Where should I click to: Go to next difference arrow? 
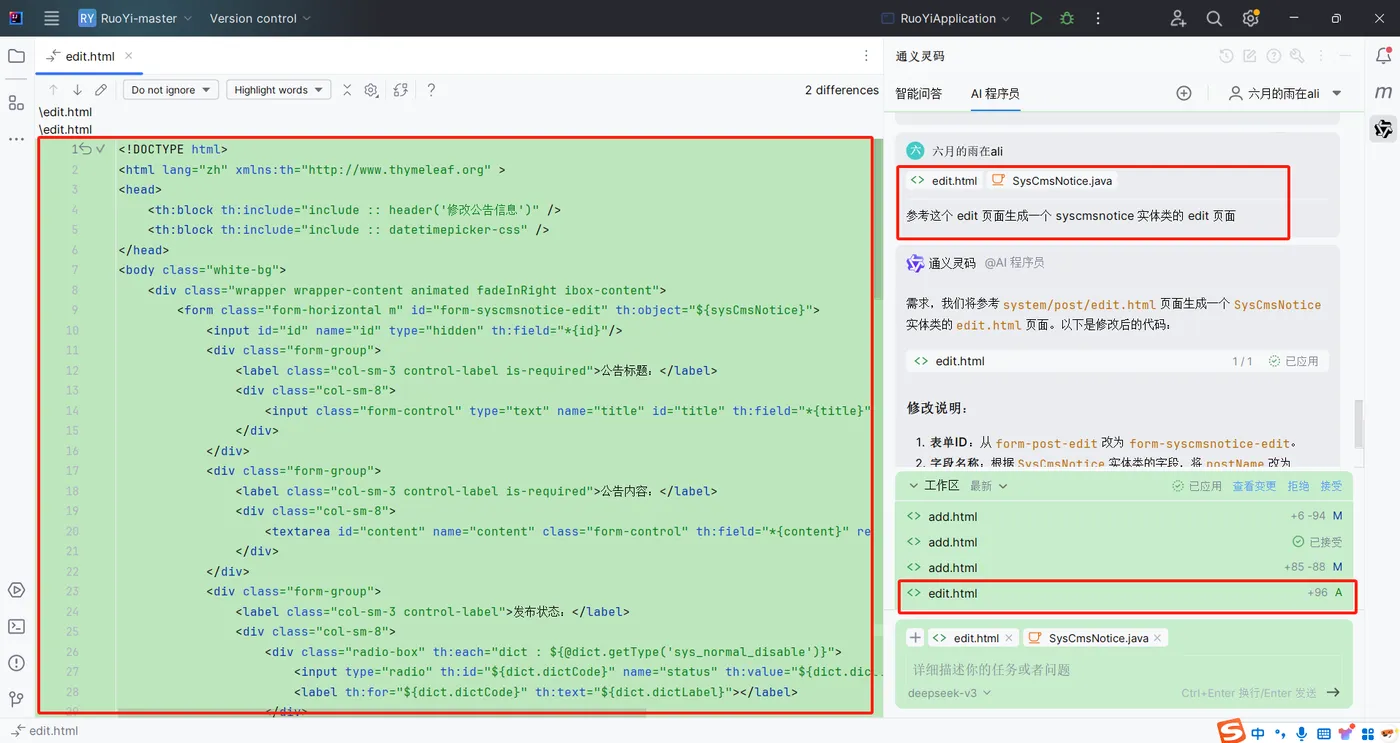click(77, 90)
